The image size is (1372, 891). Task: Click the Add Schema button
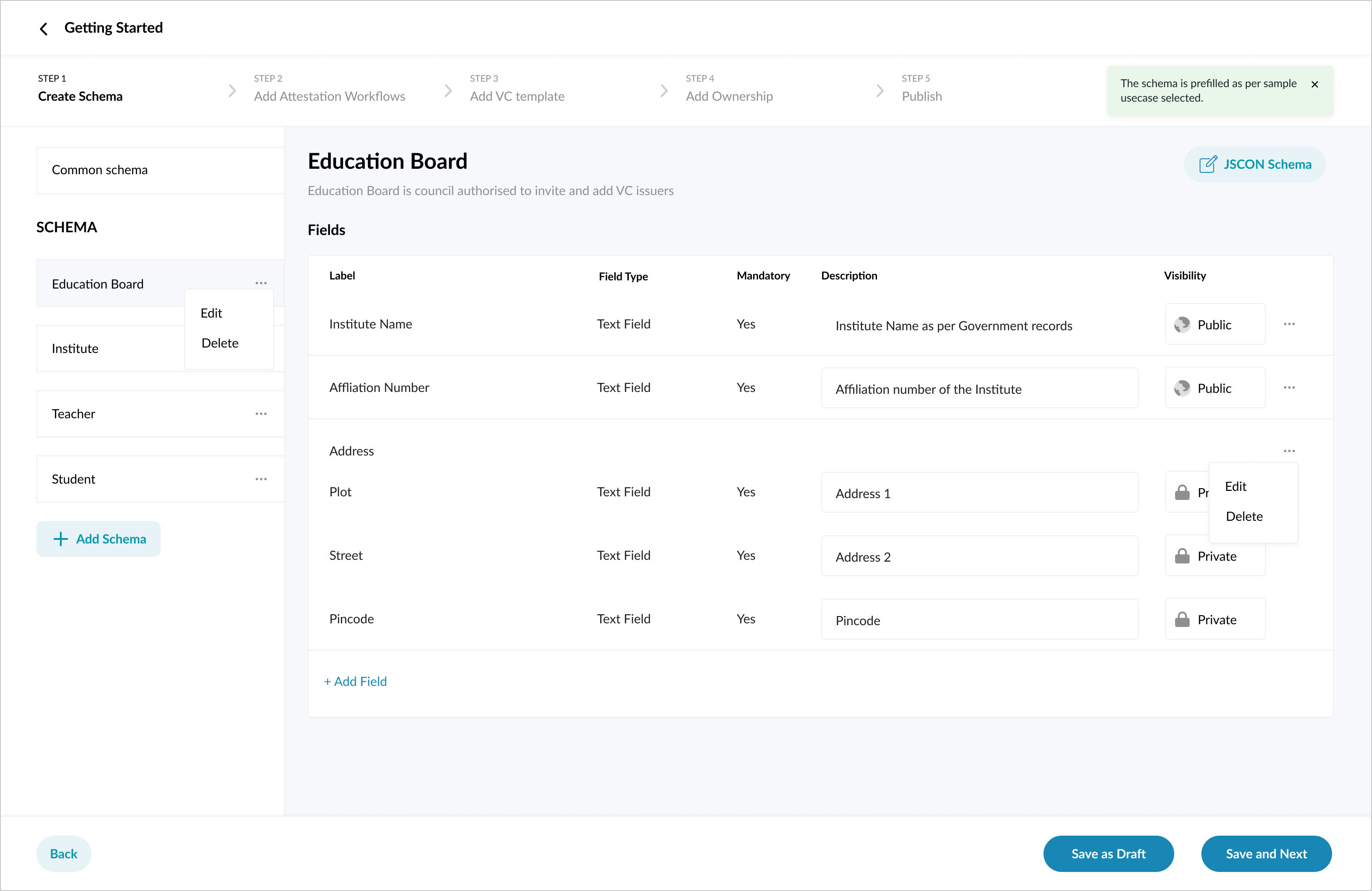coord(98,539)
